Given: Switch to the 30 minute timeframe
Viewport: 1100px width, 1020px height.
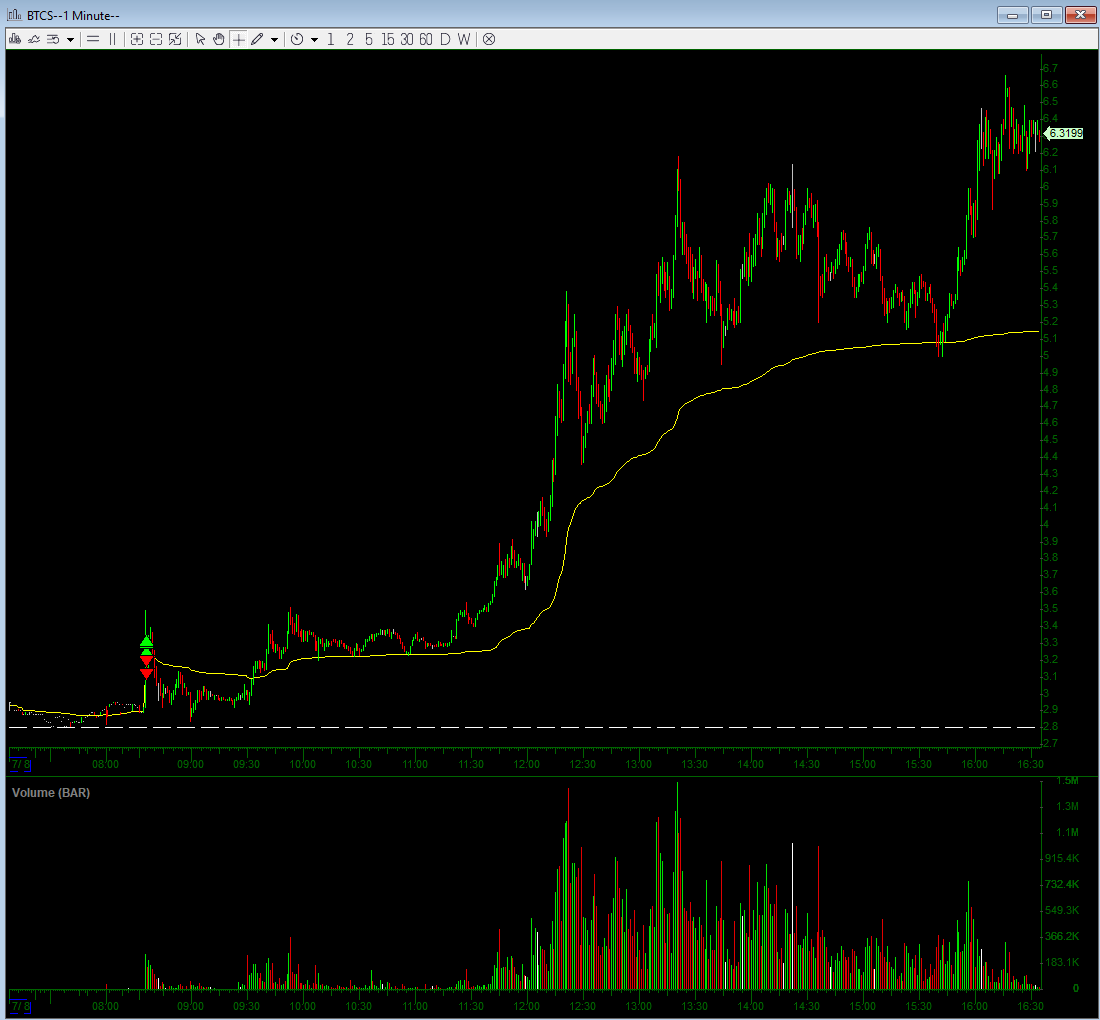Looking at the screenshot, I should (407, 39).
